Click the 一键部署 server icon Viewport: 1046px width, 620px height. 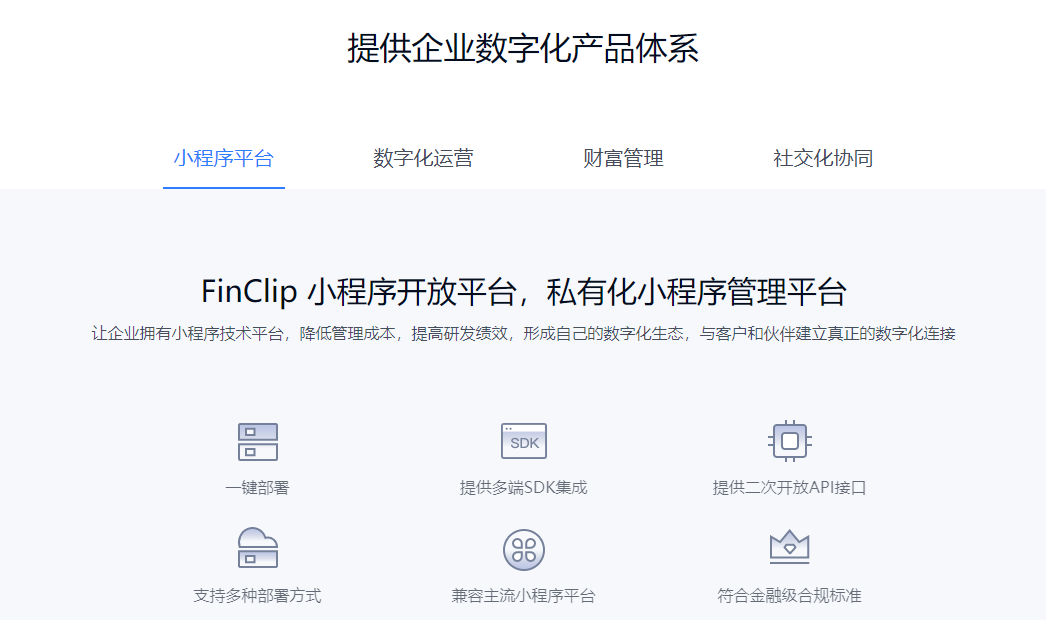pyautogui.click(x=257, y=442)
